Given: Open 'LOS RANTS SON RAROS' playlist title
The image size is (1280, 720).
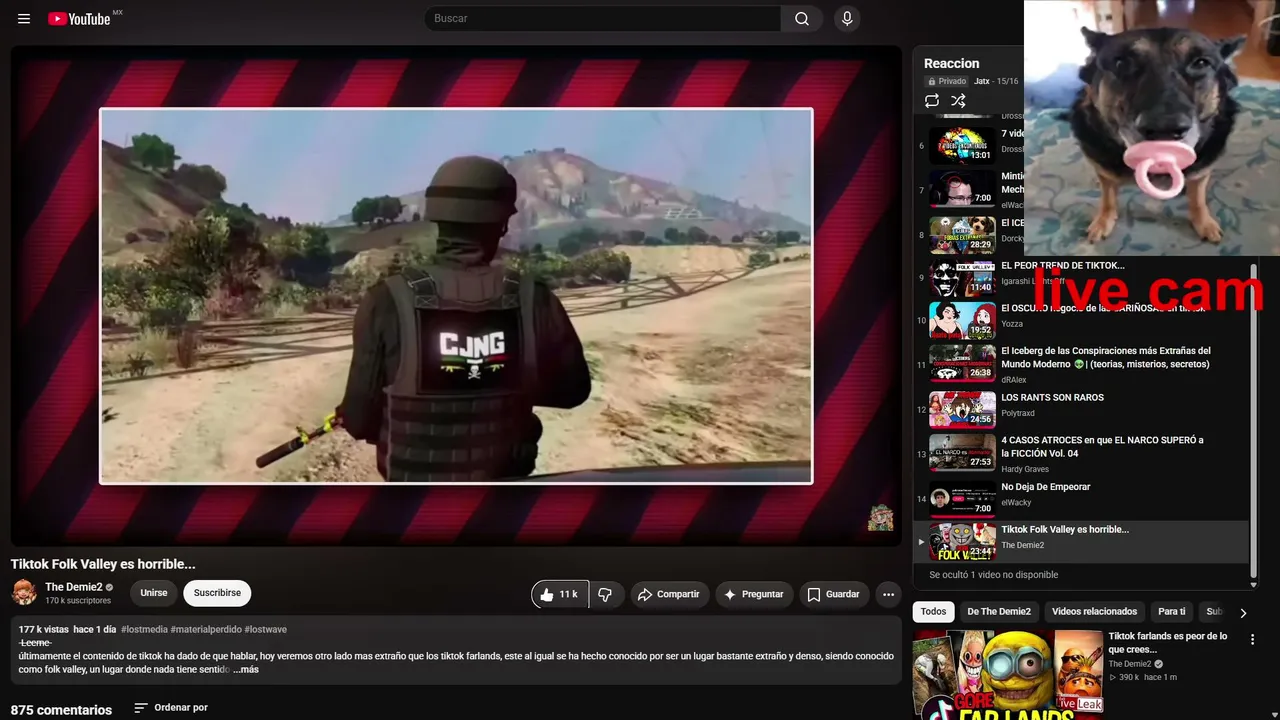Looking at the screenshot, I should [1052, 398].
